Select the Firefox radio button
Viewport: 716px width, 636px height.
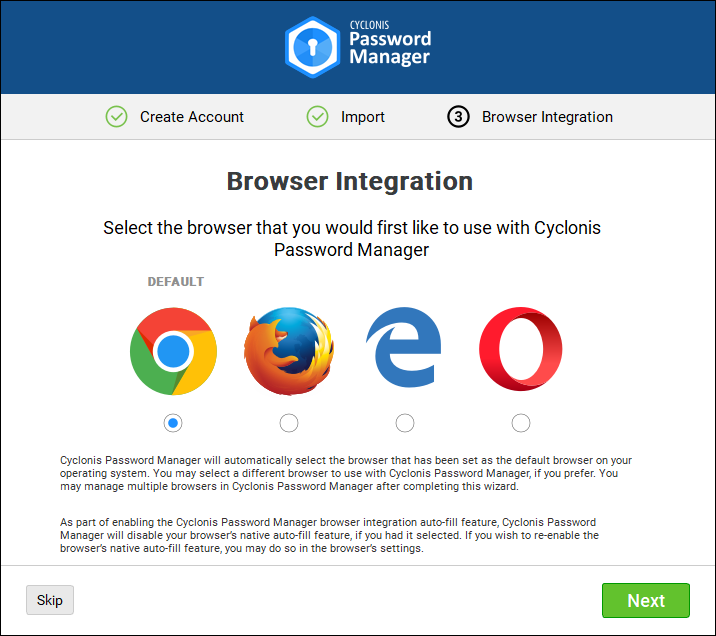[289, 423]
